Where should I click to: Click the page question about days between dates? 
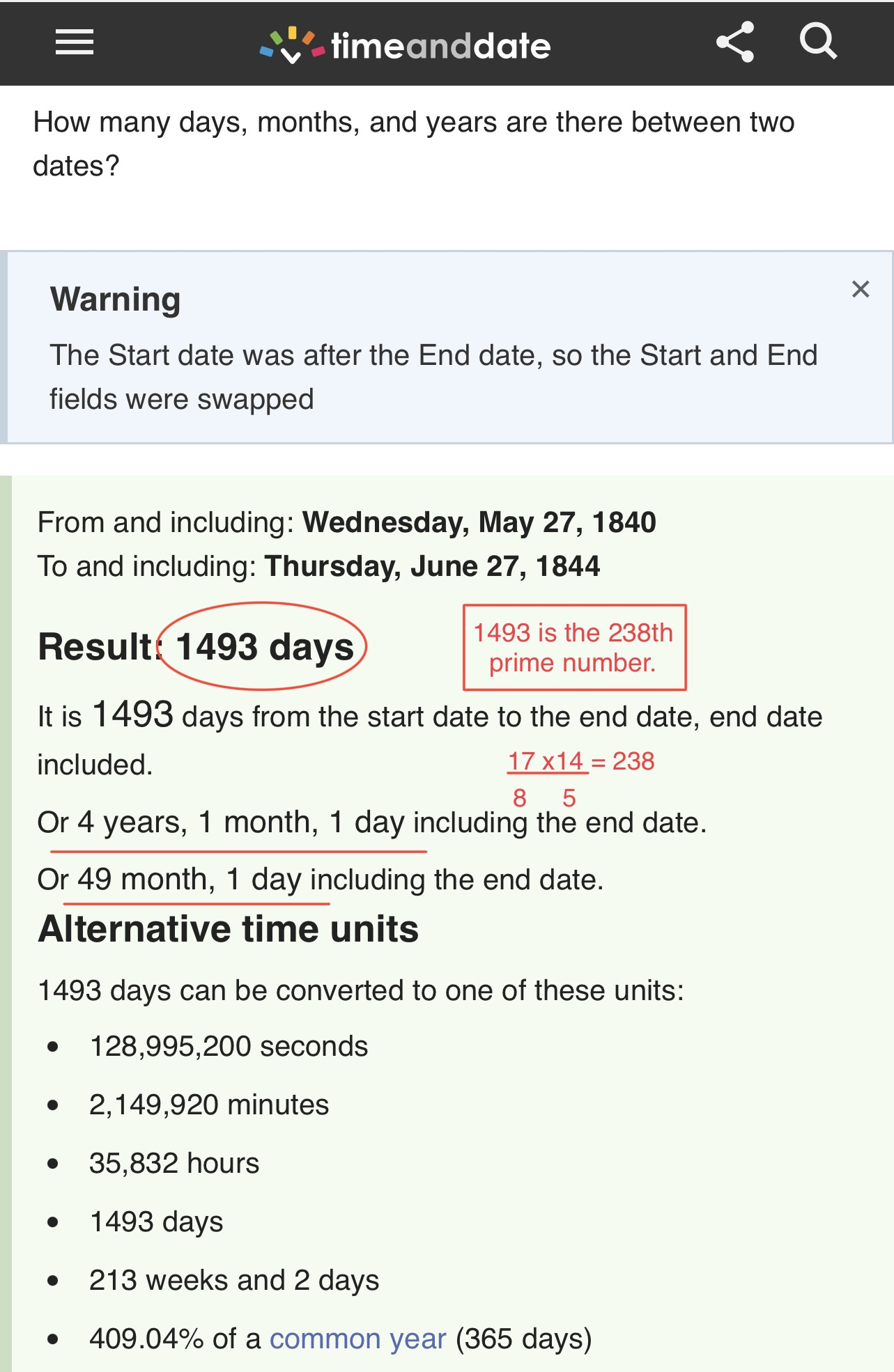tap(413, 143)
